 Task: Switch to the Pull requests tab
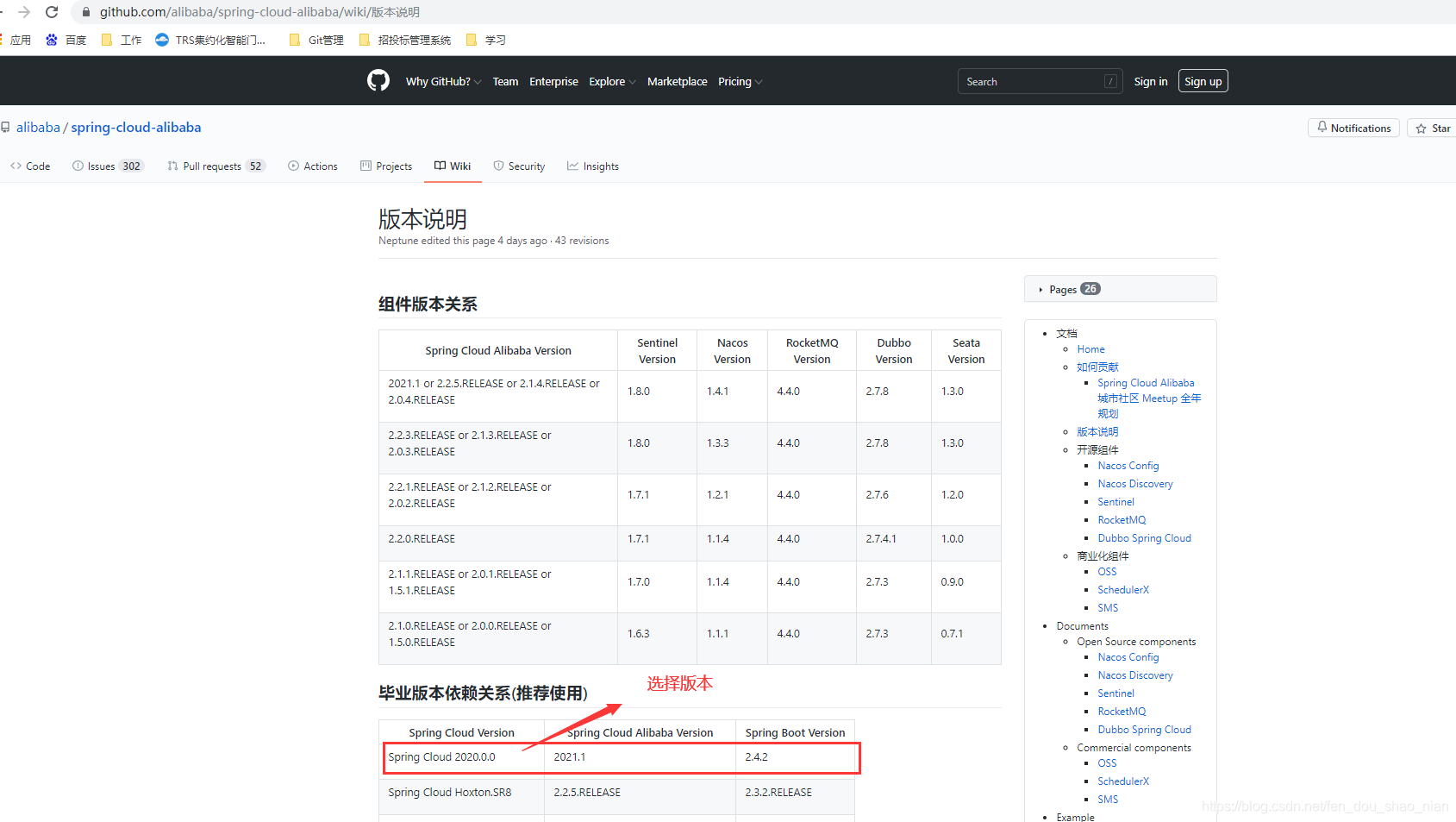(x=216, y=166)
